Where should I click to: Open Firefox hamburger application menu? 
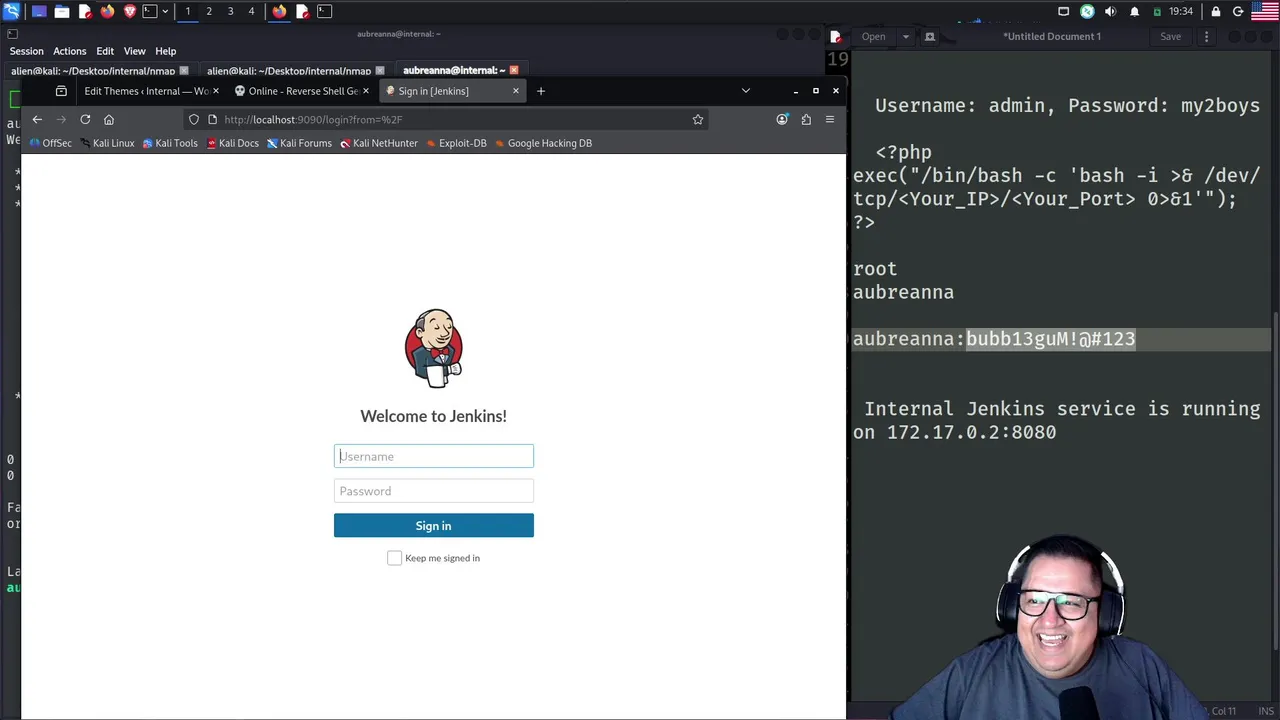pyautogui.click(x=830, y=119)
